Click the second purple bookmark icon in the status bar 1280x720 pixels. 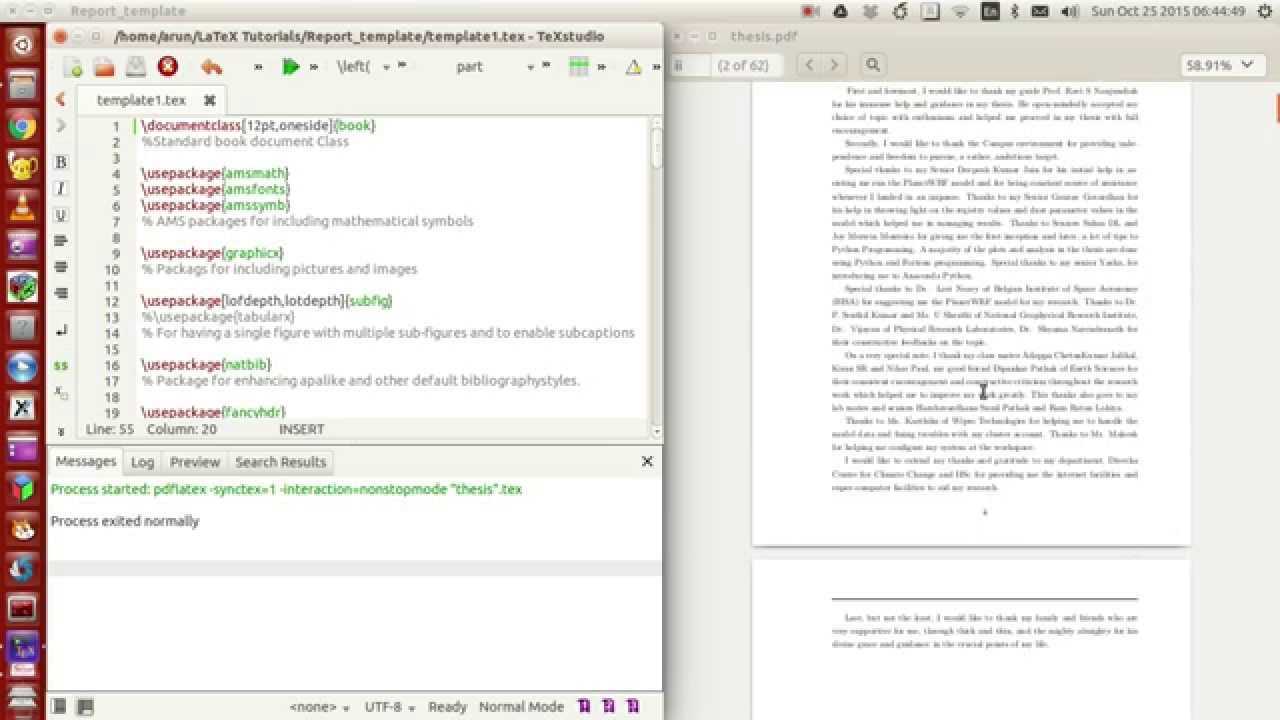coord(609,706)
